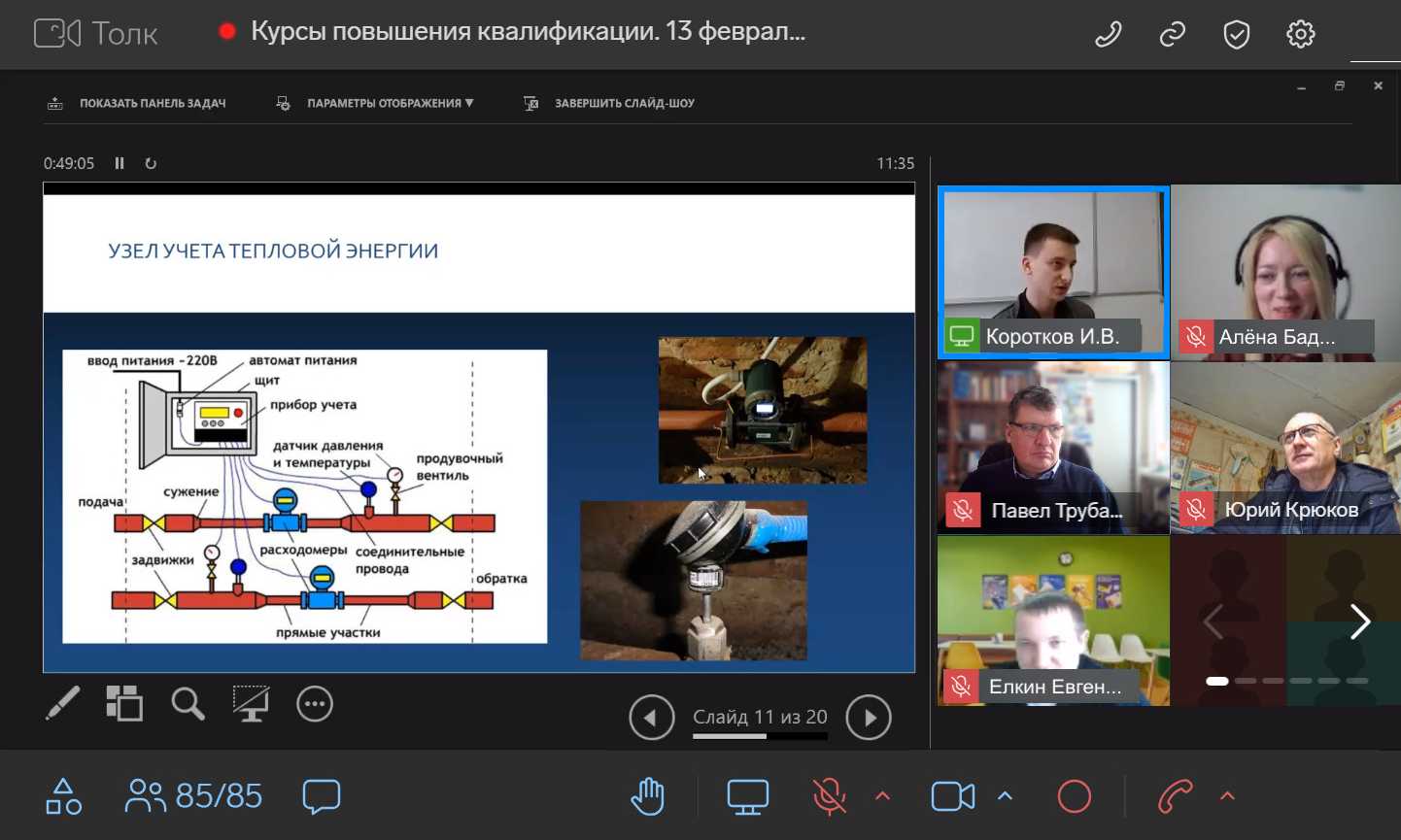Go to the next slide

click(869, 718)
